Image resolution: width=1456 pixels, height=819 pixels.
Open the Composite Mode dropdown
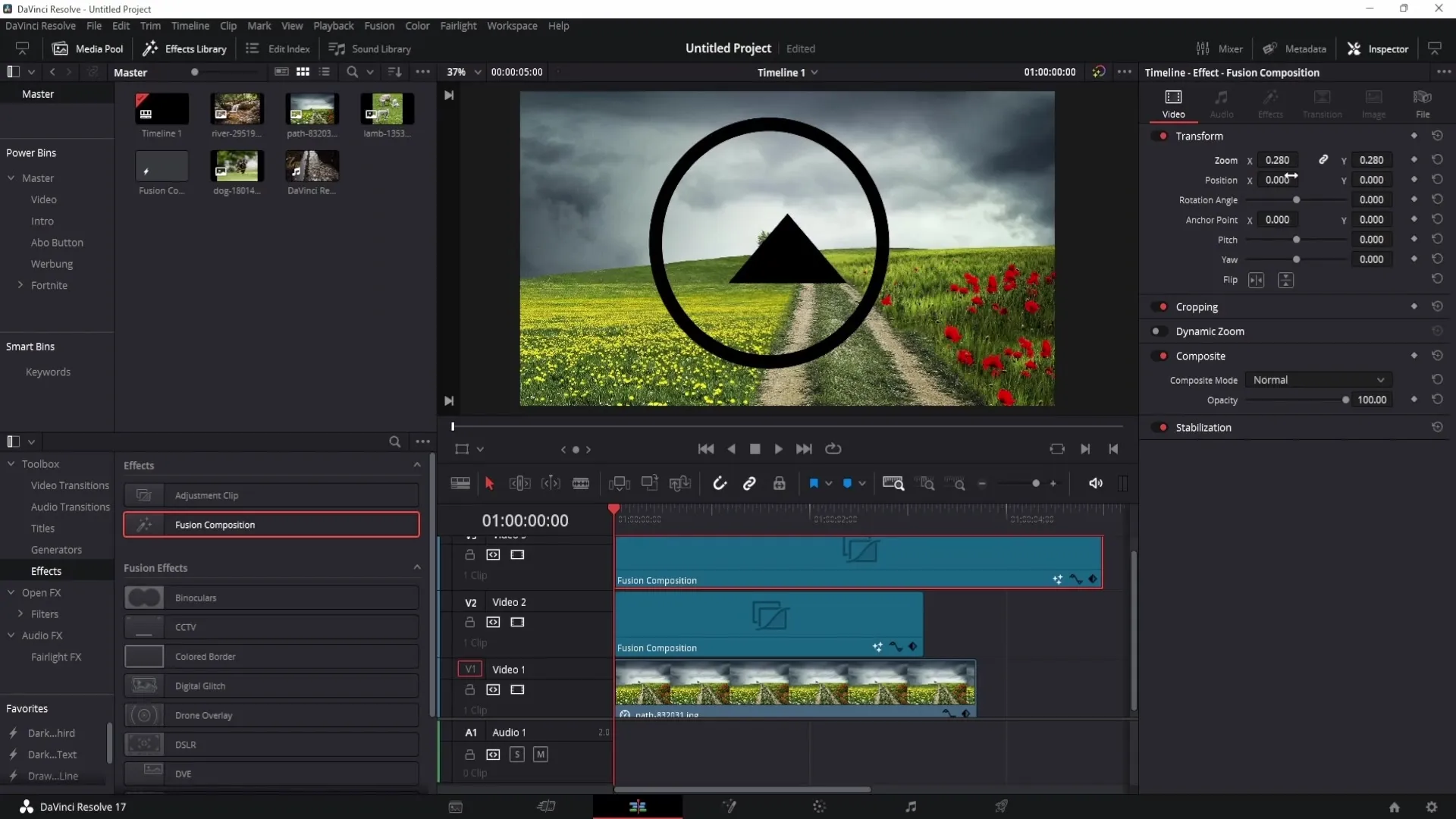[x=1316, y=380]
